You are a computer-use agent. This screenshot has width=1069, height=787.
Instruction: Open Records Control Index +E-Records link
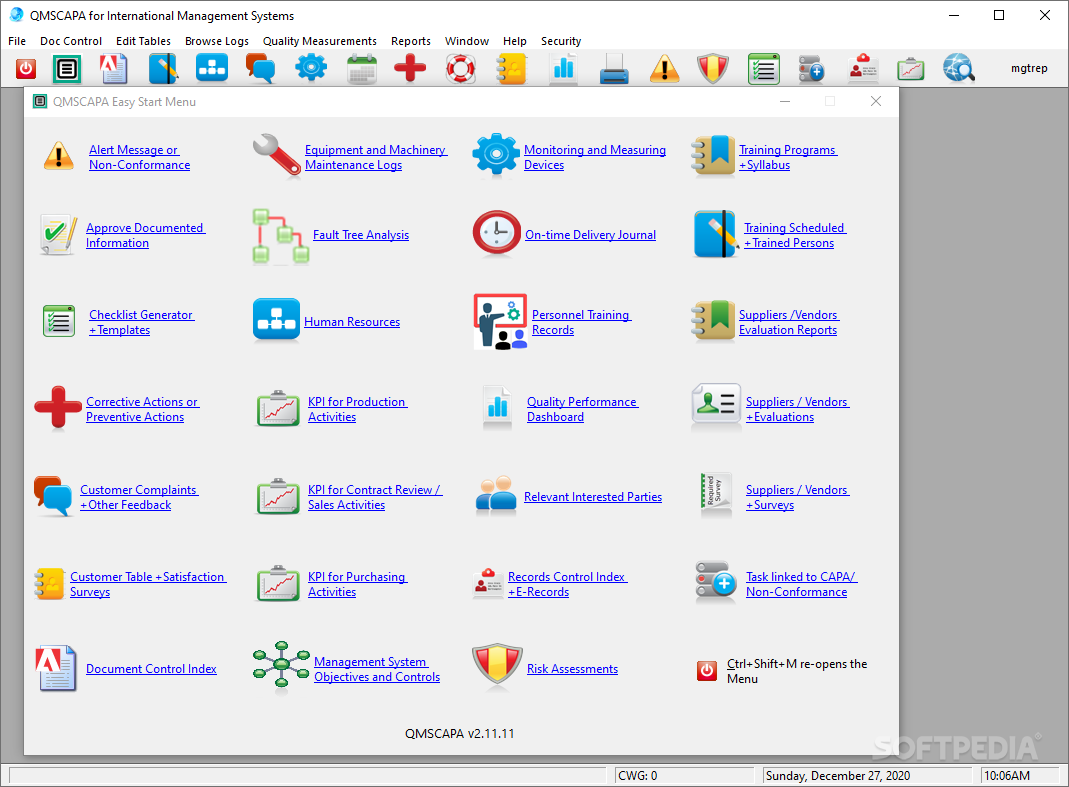(568, 584)
